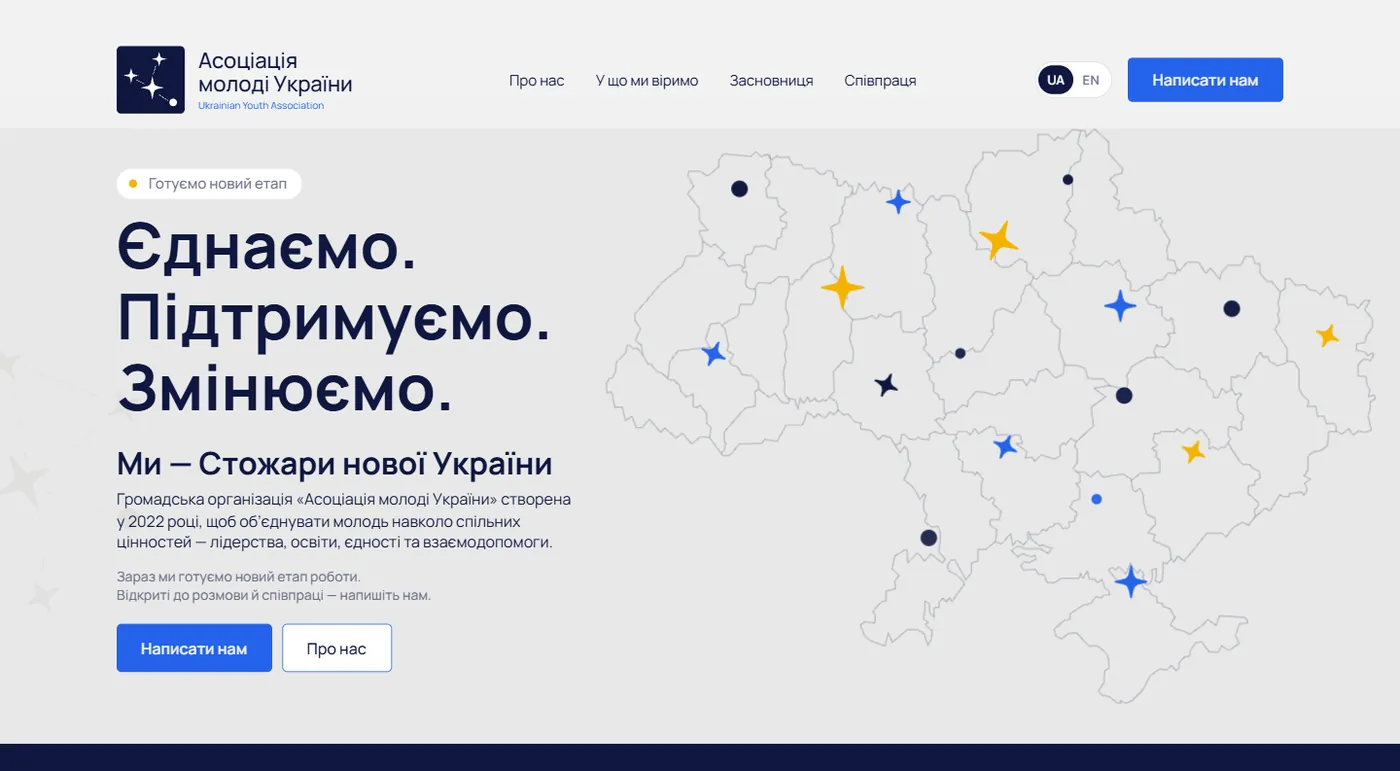Click Ми — Стожари нової України subheading

(x=335, y=464)
